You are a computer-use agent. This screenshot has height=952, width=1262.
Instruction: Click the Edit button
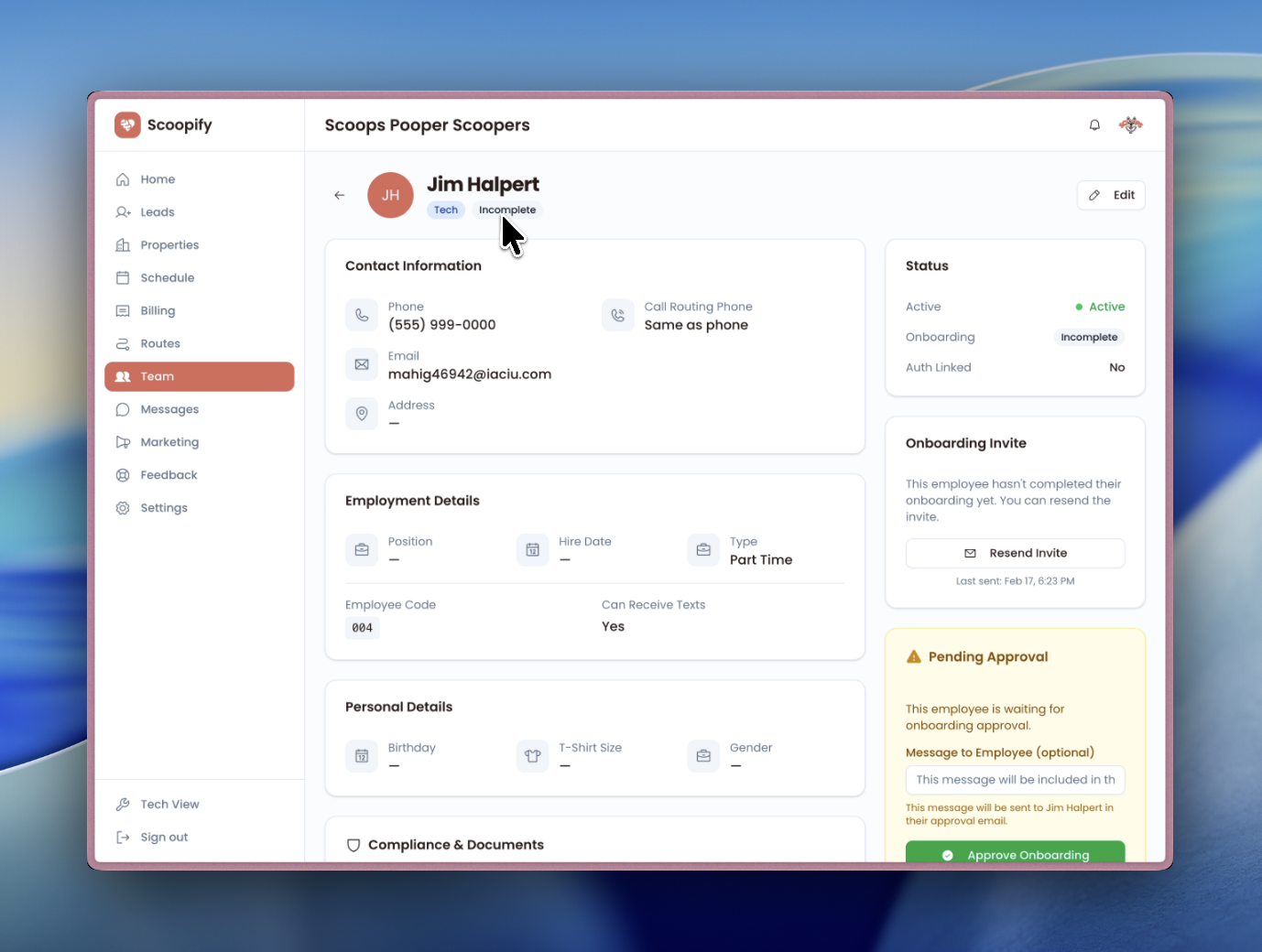pos(1111,195)
